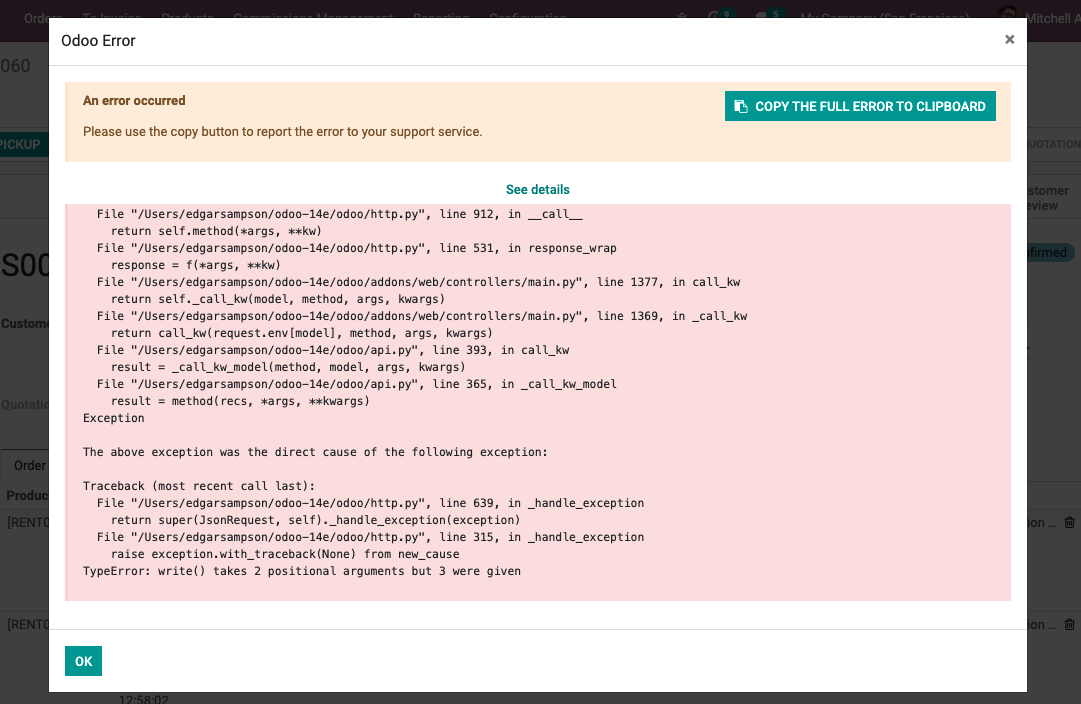1081x704 pixels.
Task: Click traceback line 'api.py, line 365'
Action: click(356, 384)
